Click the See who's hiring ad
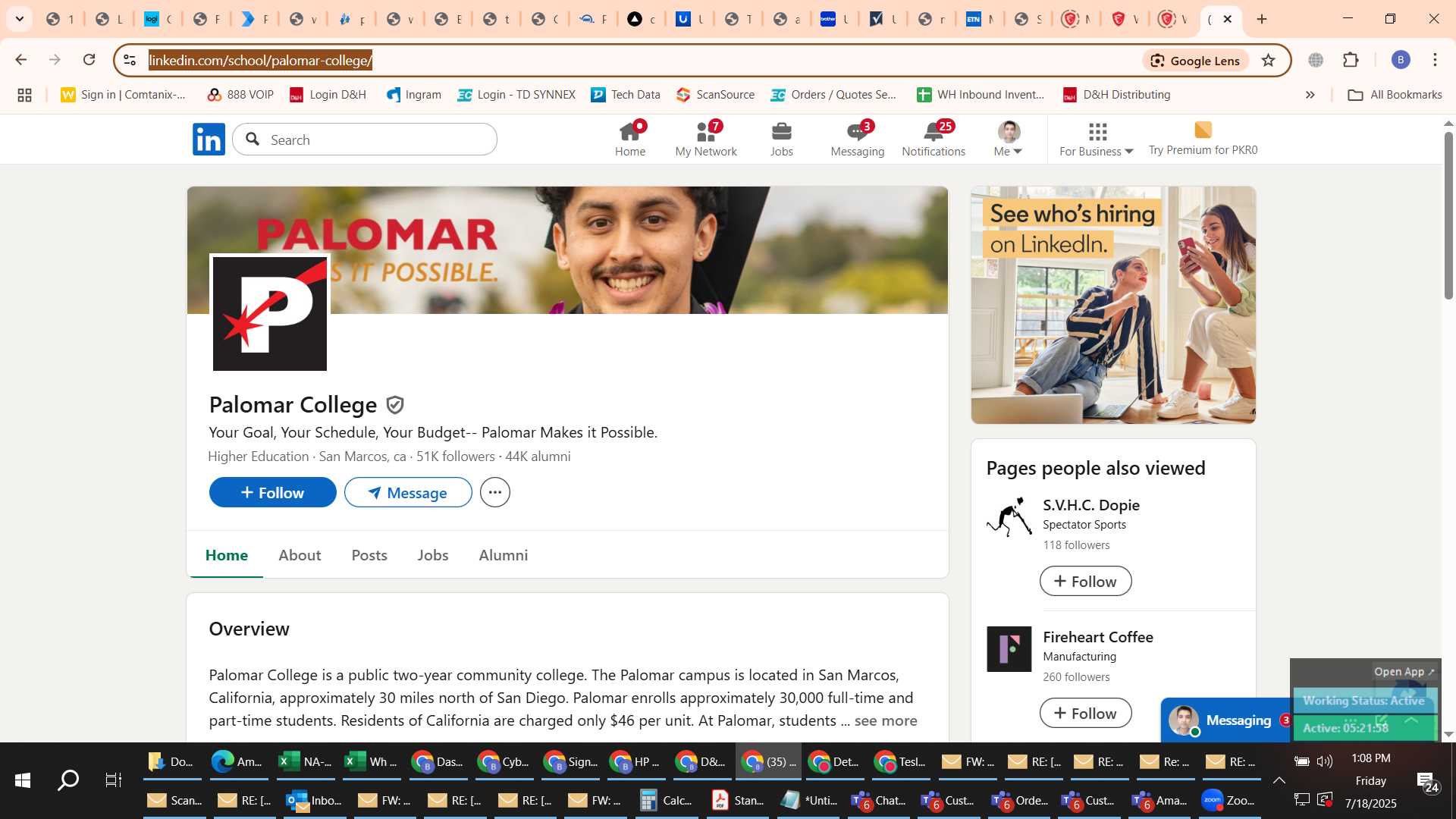Image resolution: width=1456 pixels, height=819 pixels. point(1113,305)
